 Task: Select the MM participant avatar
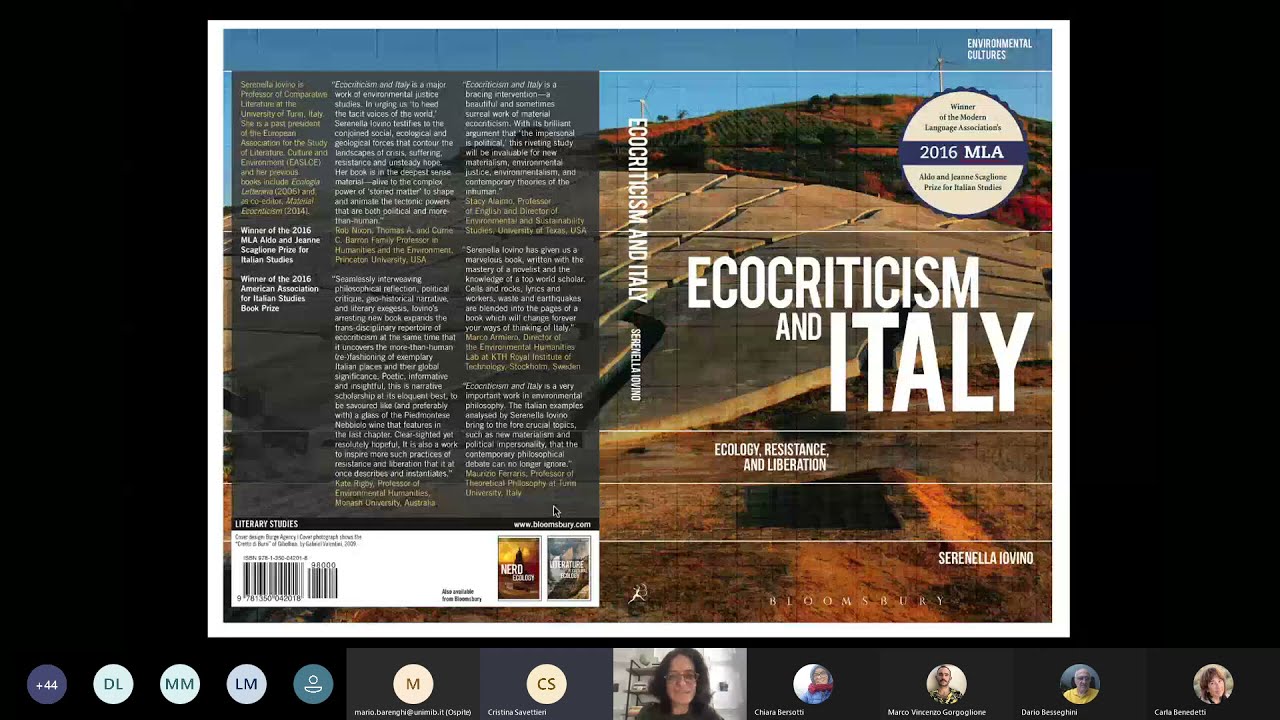[x=180, y=684]
